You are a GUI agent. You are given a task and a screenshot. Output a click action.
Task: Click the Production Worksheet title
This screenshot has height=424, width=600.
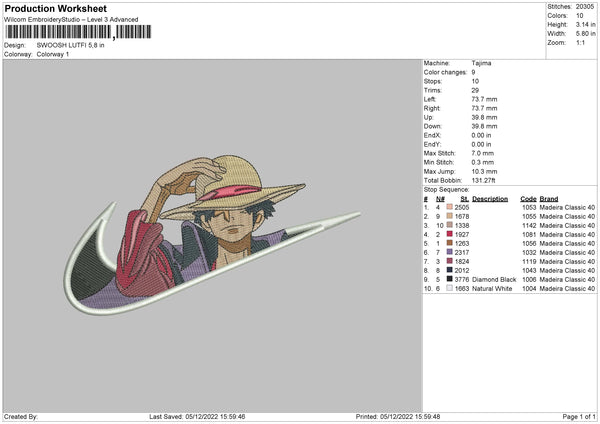point(55,8)
